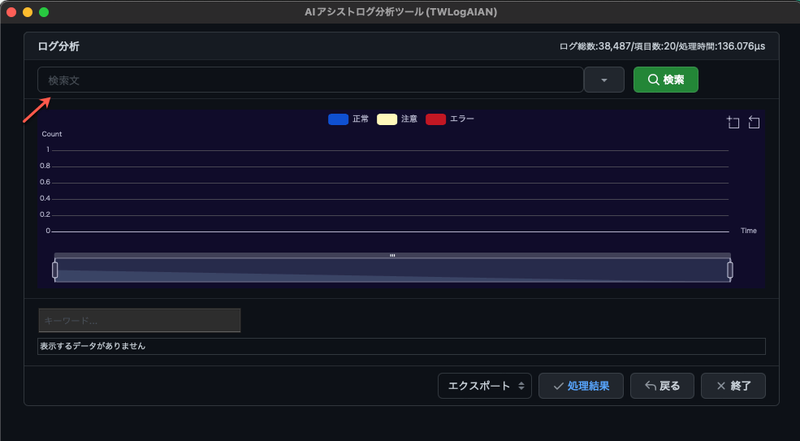Toggle the エラー red legend series
800x441 pixels.
click(449, 119)
